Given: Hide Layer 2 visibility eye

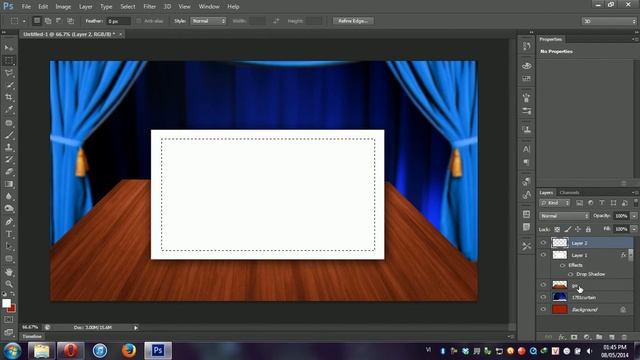Looking at the screenshot, I should point(543,243).
